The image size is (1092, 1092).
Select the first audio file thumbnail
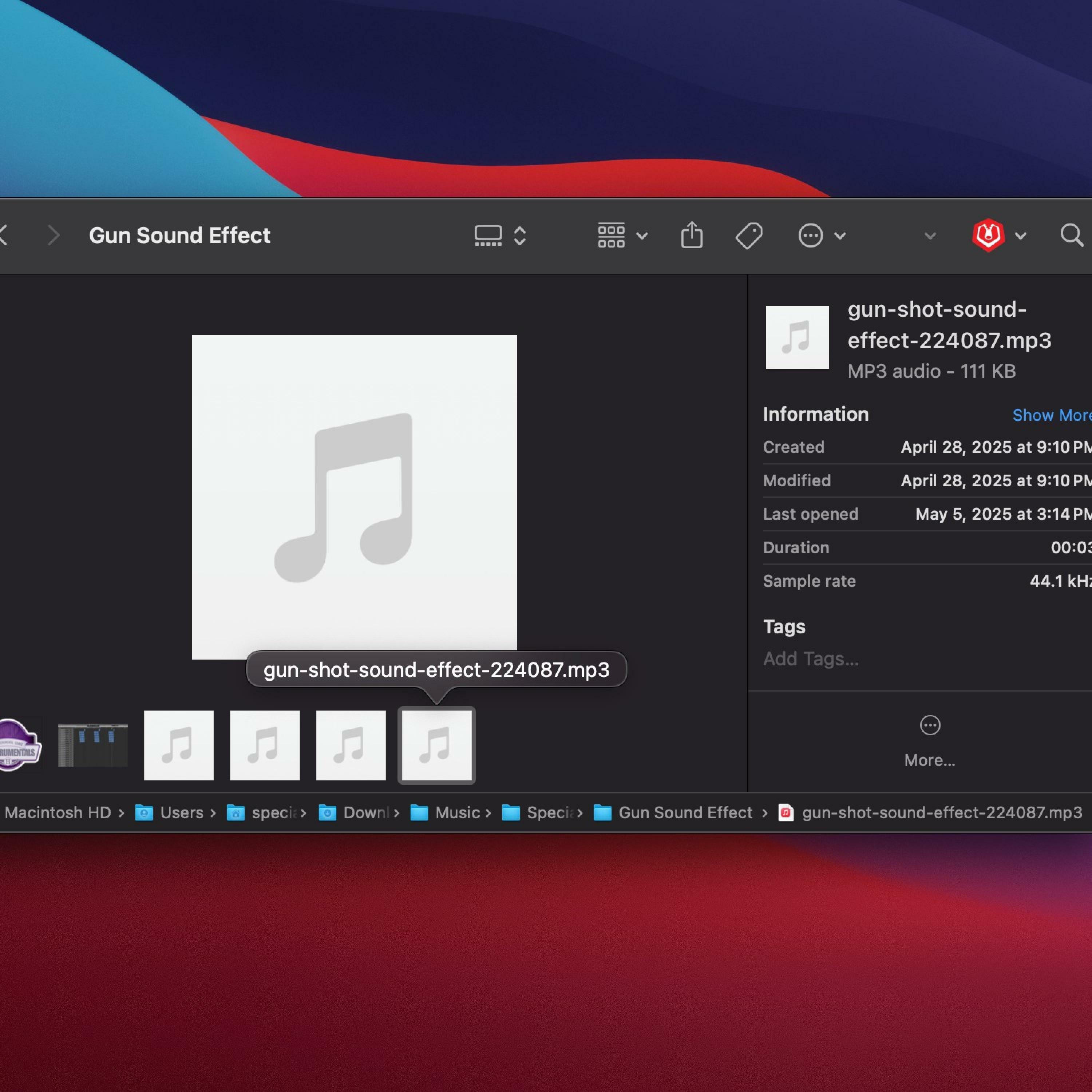pyautogui.click(x=179, y=745)
